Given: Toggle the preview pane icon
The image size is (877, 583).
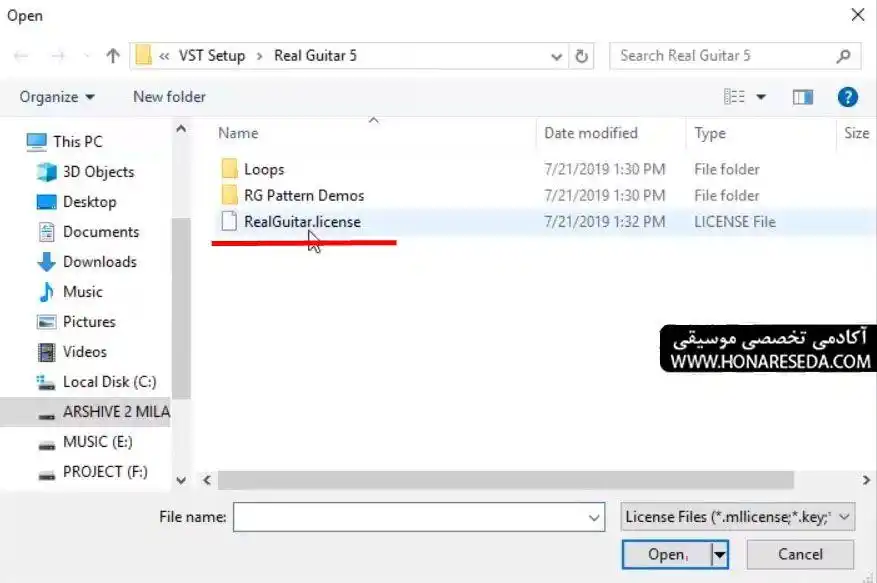Looking at the screenshot, I should pyautogui.click(x=803, y=97).
